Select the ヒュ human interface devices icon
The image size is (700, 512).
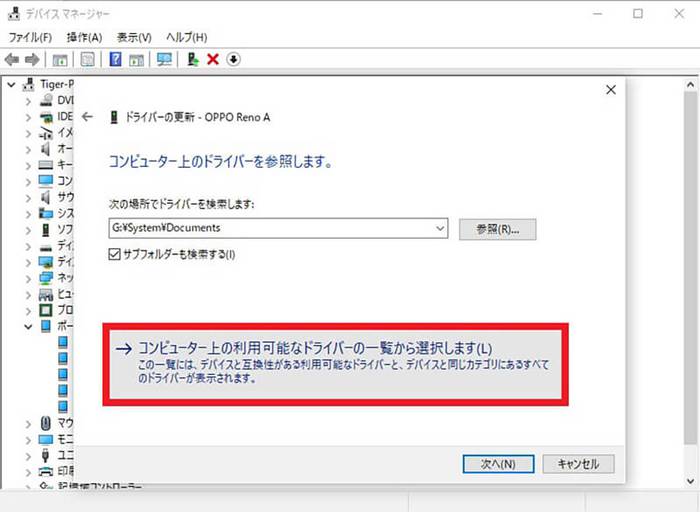pos(46,294)
